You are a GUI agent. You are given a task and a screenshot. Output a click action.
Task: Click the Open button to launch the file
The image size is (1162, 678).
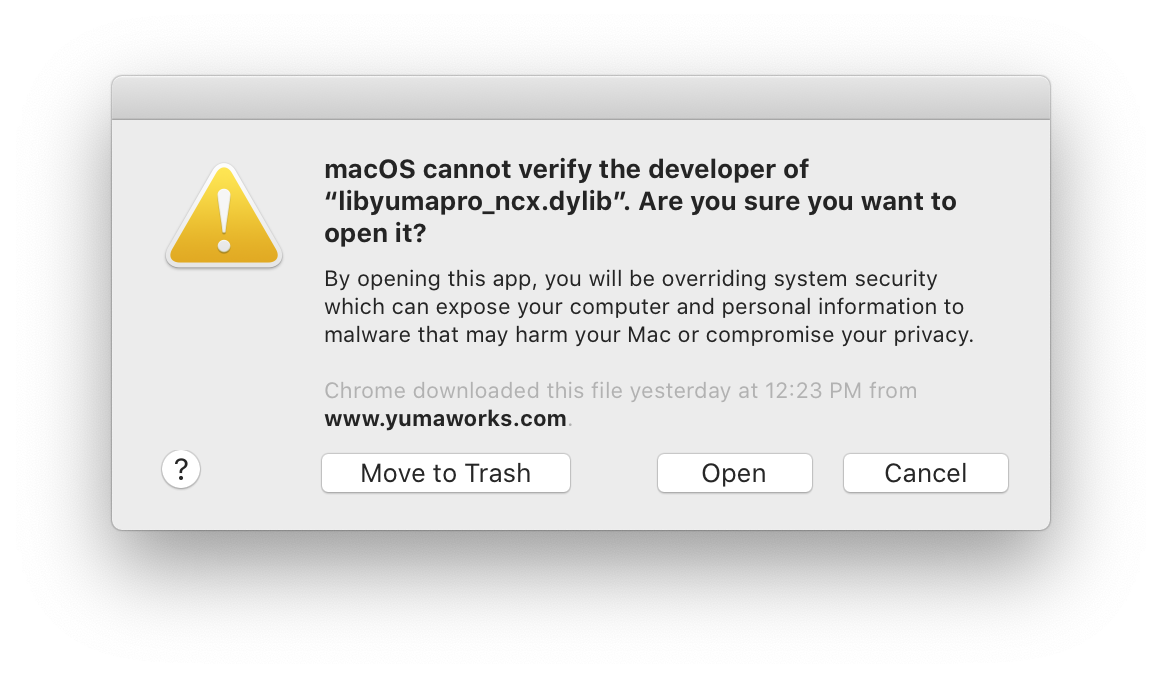coord(734,472)
